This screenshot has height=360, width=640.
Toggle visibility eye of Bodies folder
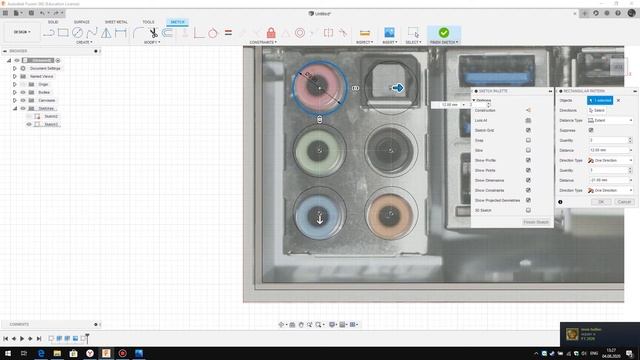pos(23,92)
